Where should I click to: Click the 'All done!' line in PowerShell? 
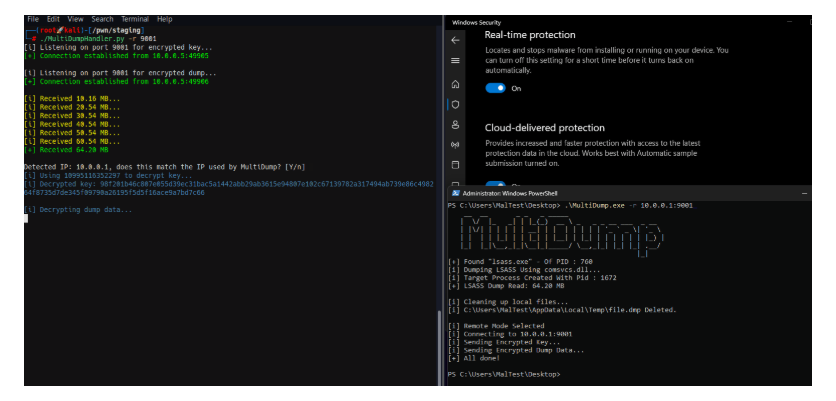[x=475, y=358]
